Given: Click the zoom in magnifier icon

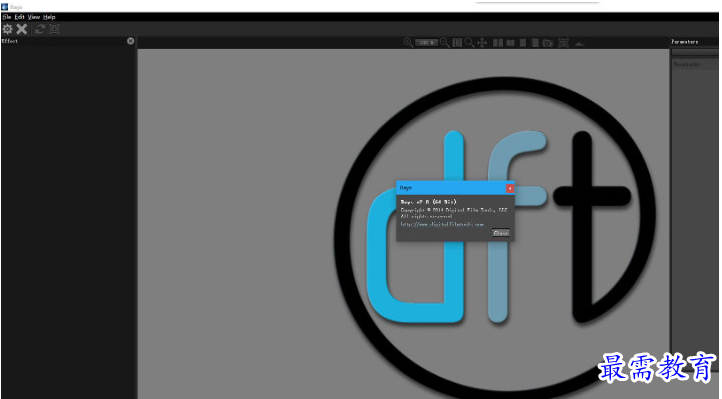Looking at the screenshot, I should [x=408, y=43].
